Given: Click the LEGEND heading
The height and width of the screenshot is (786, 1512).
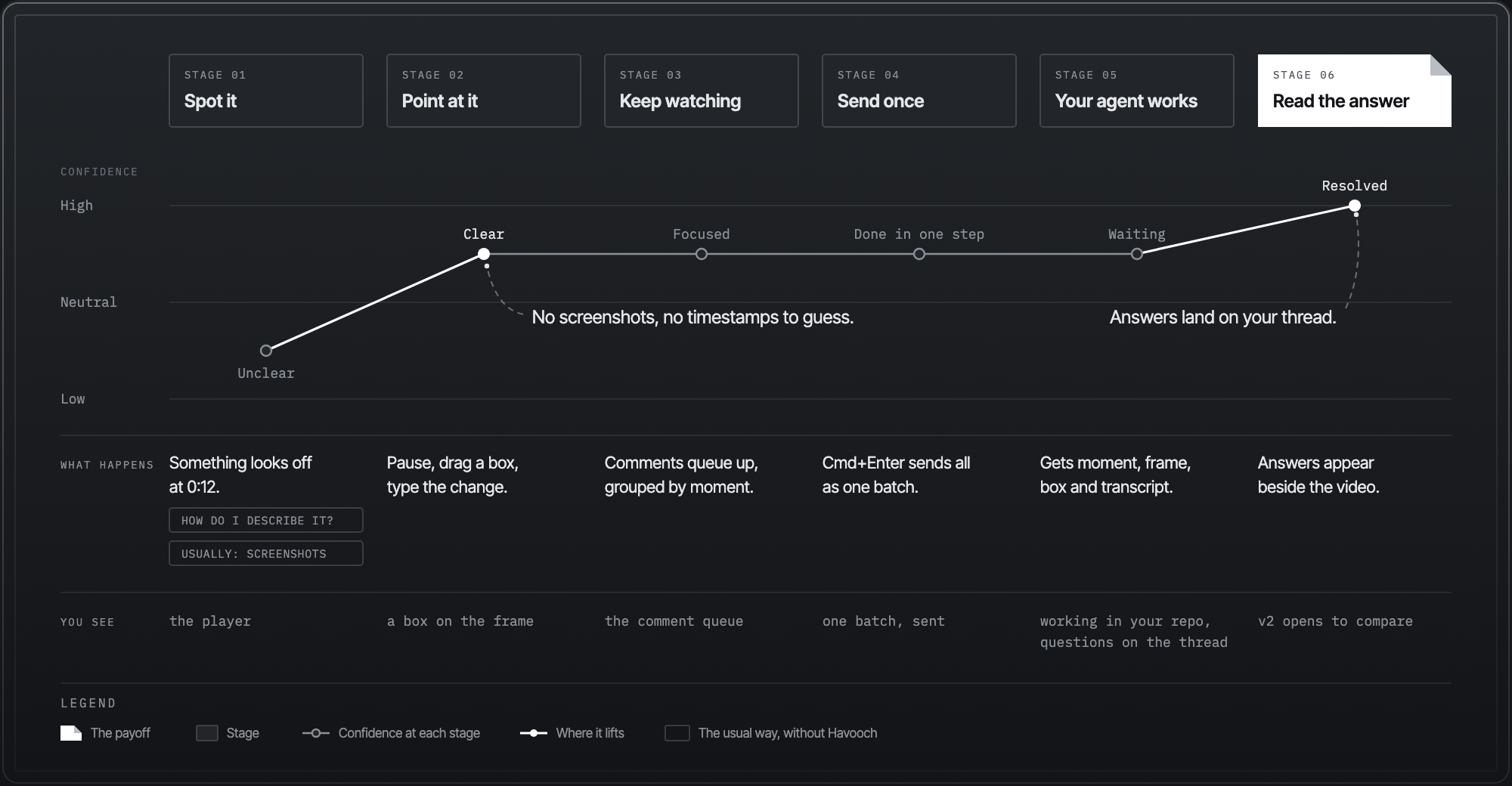Looking at the screenshot, I should pos(88,704).
